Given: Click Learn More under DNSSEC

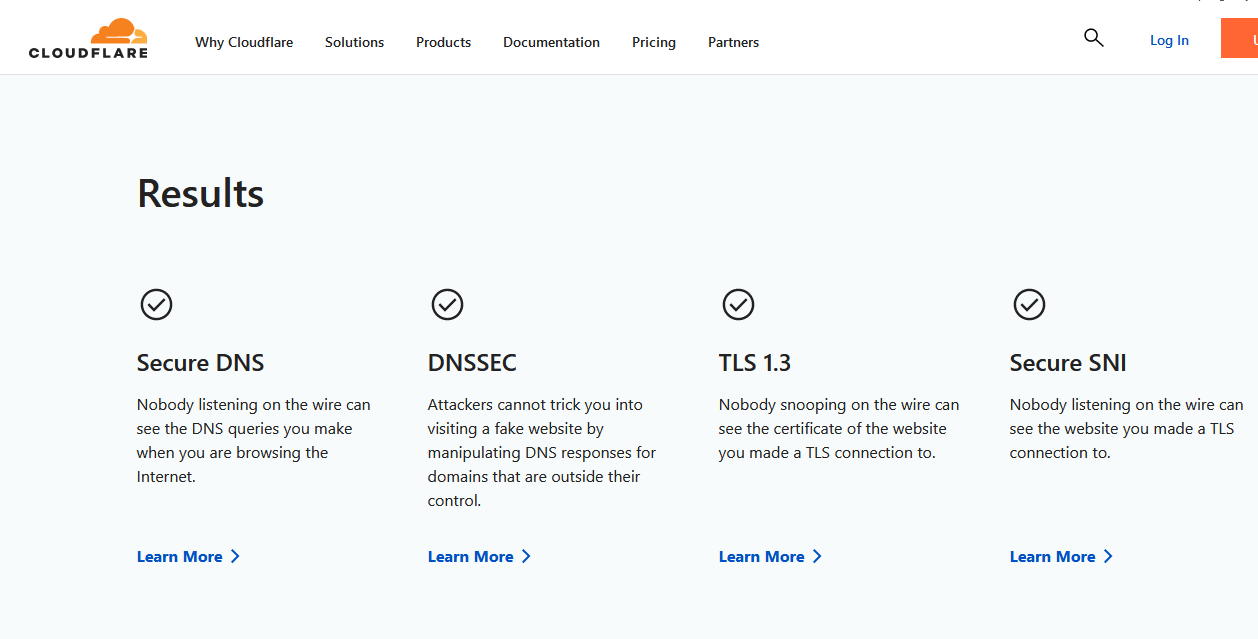Looking at the screenshot, I should click(x=479, y=557).
